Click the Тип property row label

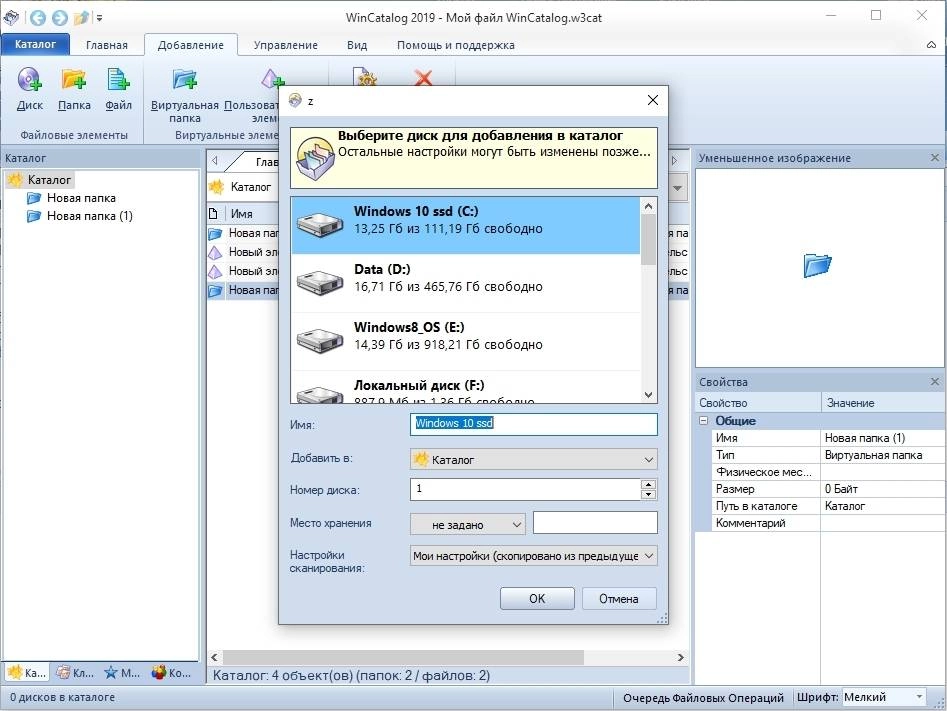pyautogui.click(x=725, y=455)
